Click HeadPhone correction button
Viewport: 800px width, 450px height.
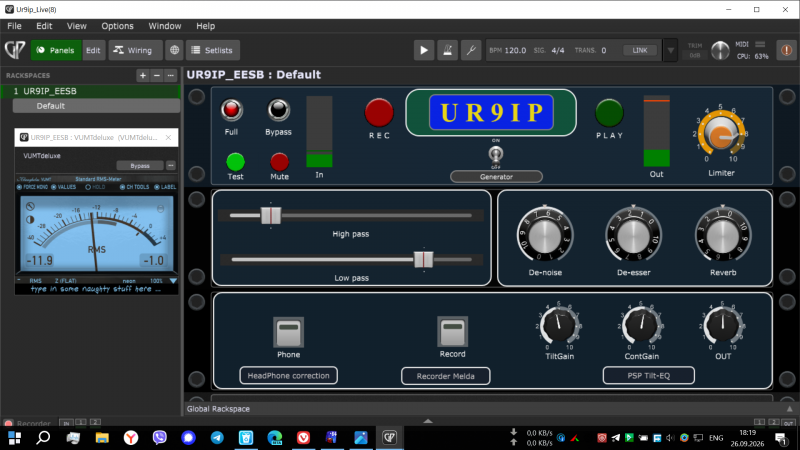click(x=288, y=376)
